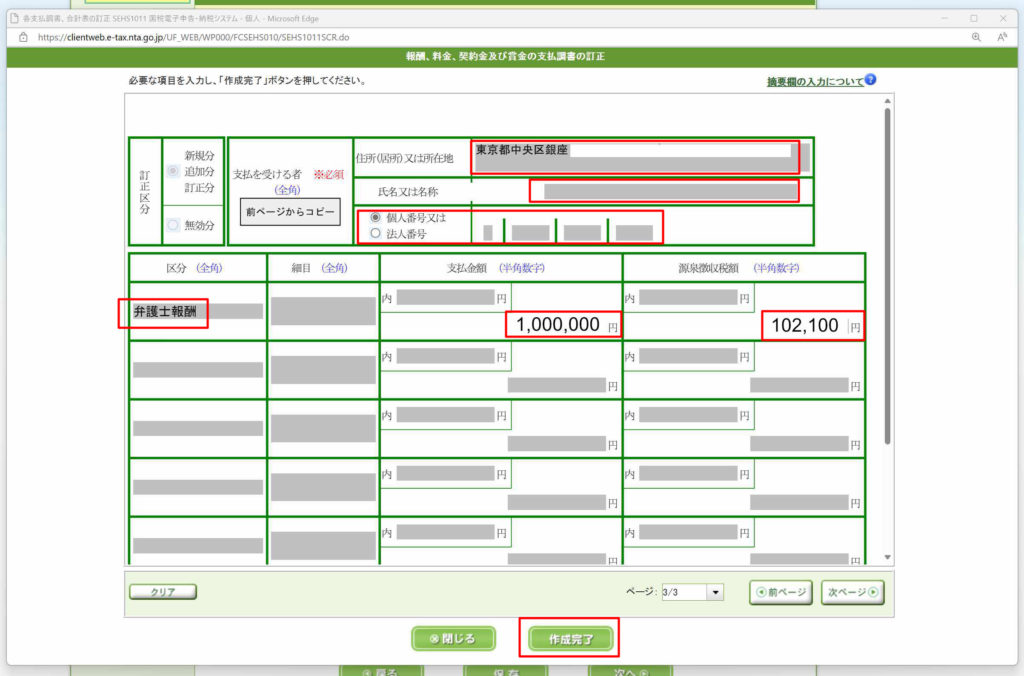Go to previous page with 前ページ button
The height and width of the screenshot is (676, 1024).
coord(781,592)
